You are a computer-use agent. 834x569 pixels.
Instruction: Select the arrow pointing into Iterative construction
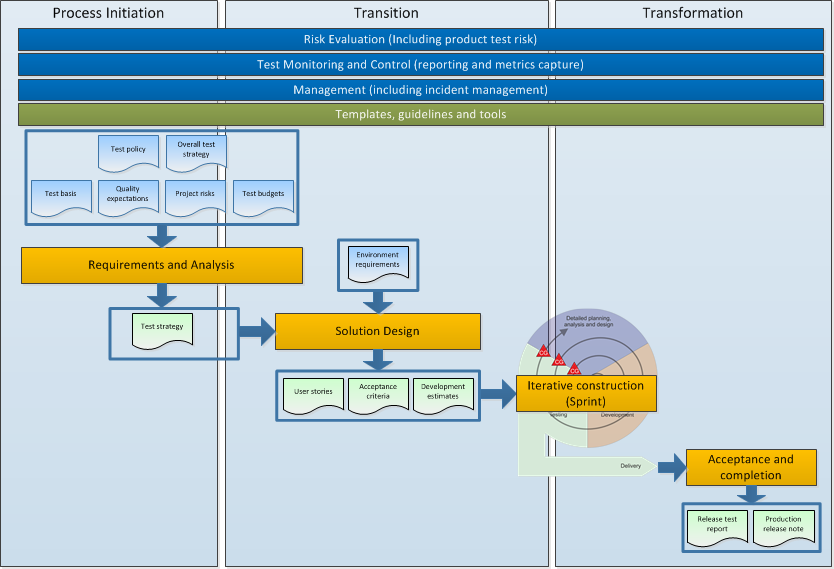498,394
